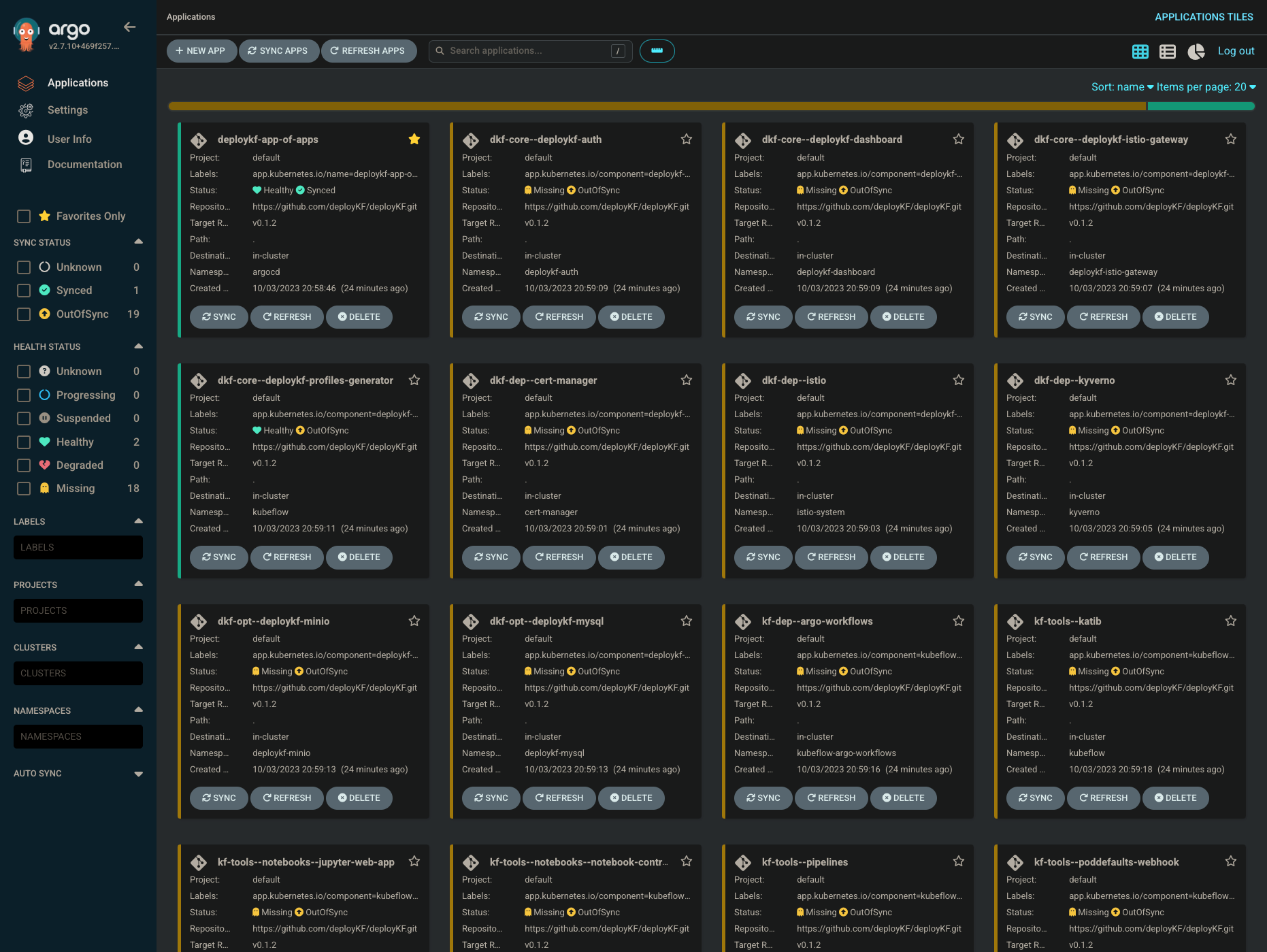
Task: Click the NAMESPACES filter input
Action: [78, 737]
